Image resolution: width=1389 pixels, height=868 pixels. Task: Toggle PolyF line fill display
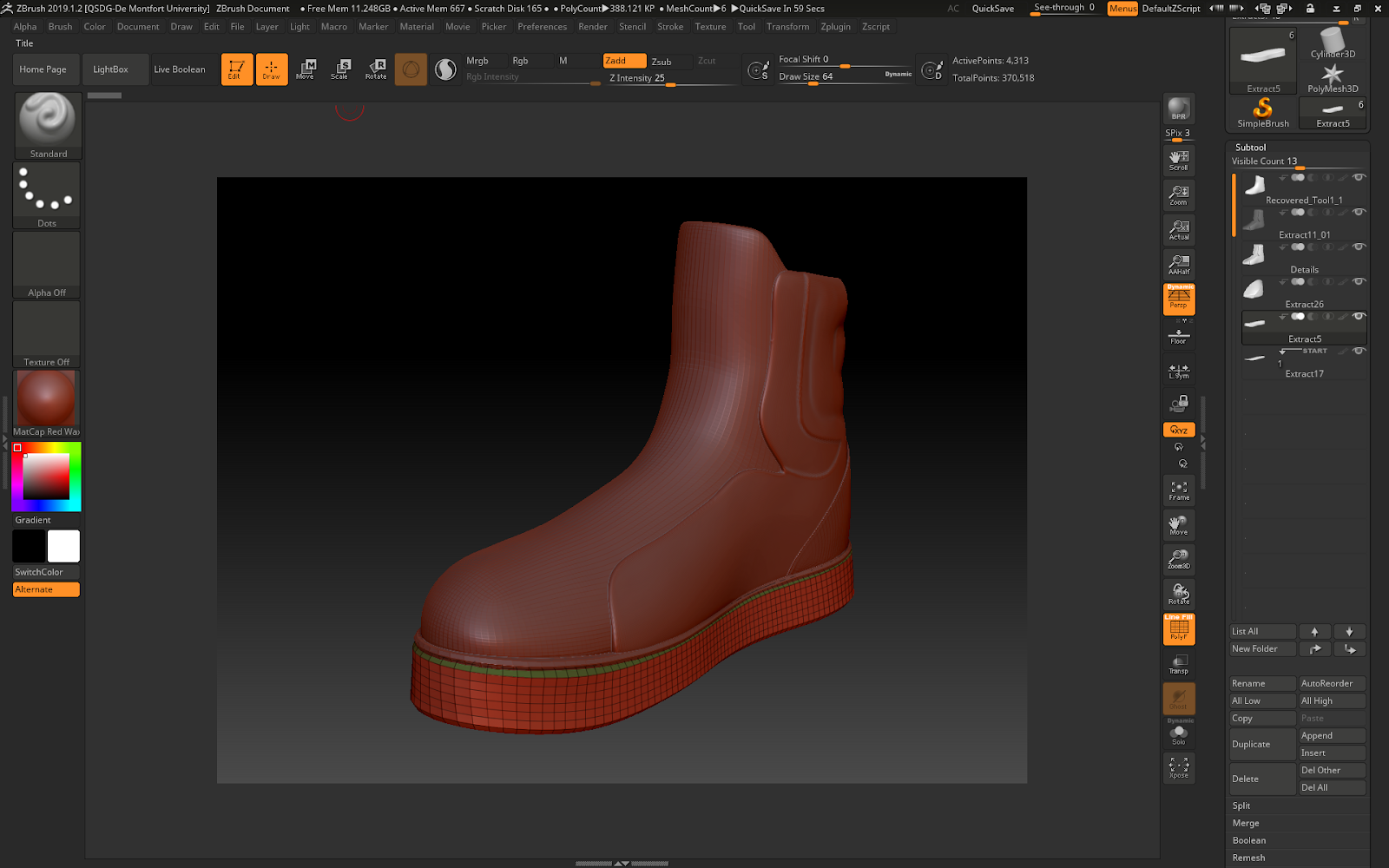(1179, 629)
